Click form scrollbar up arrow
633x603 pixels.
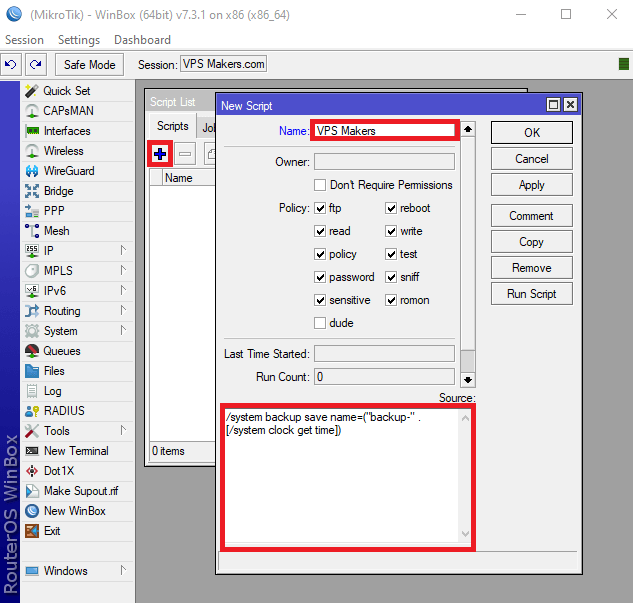(x=467, y=129)
